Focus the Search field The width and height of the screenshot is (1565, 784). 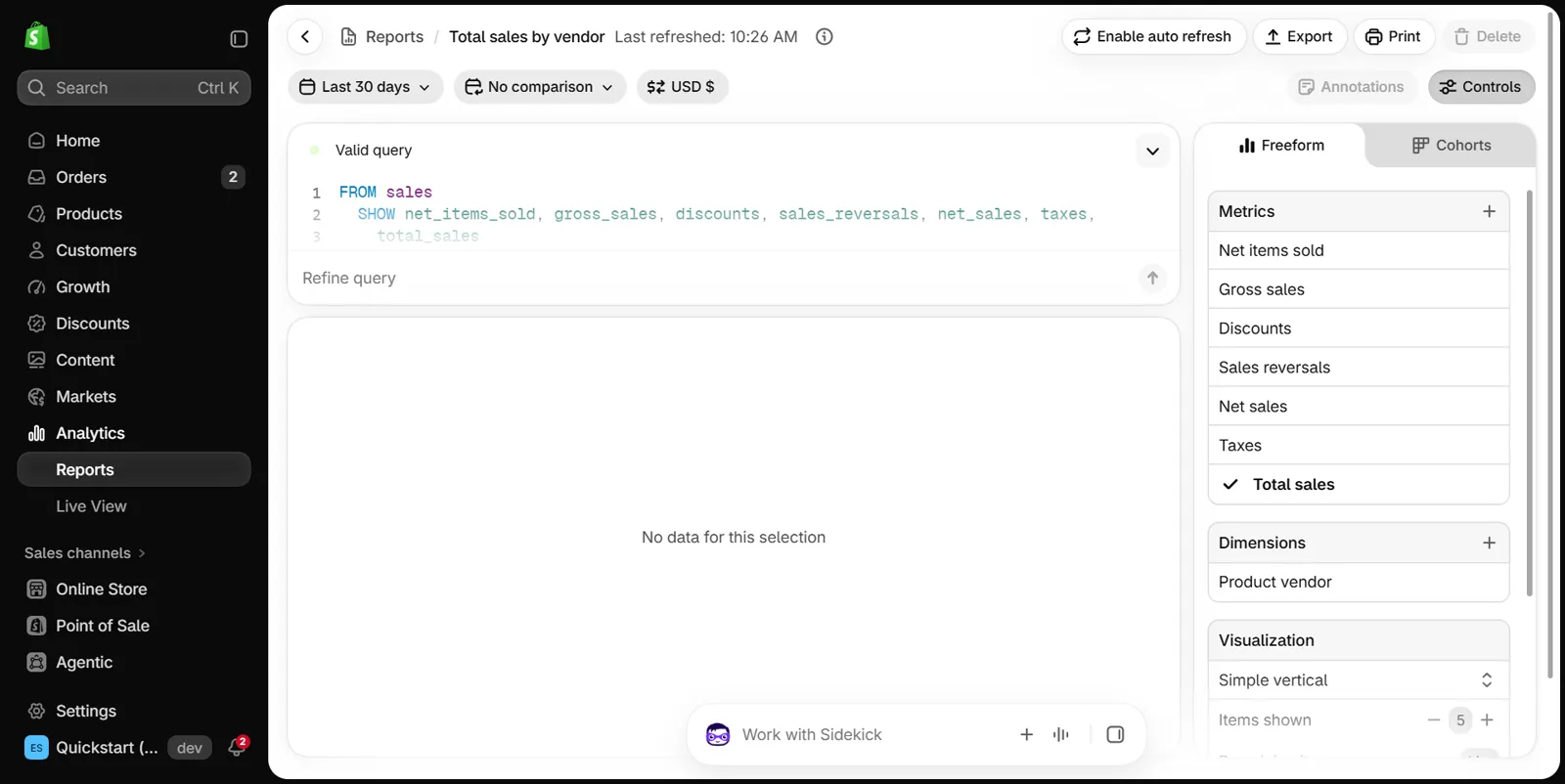(x=134, y=88)
